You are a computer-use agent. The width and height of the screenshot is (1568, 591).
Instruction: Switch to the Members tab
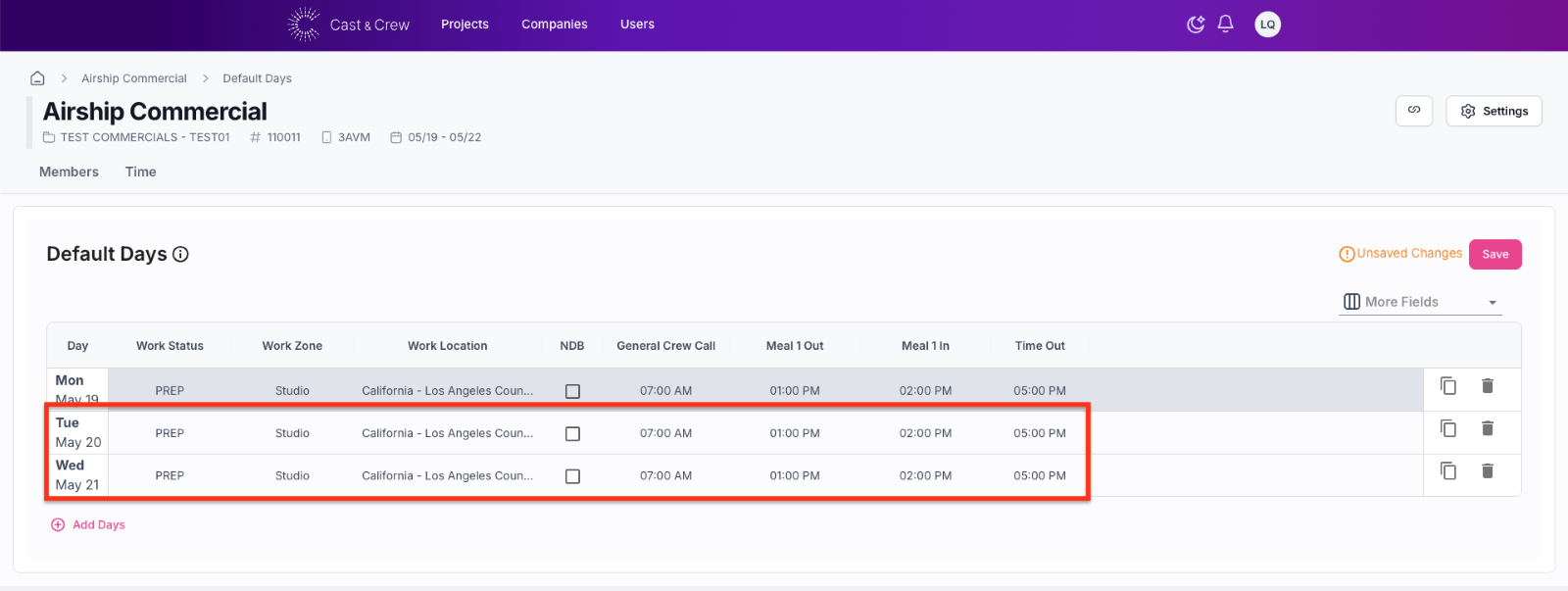coord(69,172)
